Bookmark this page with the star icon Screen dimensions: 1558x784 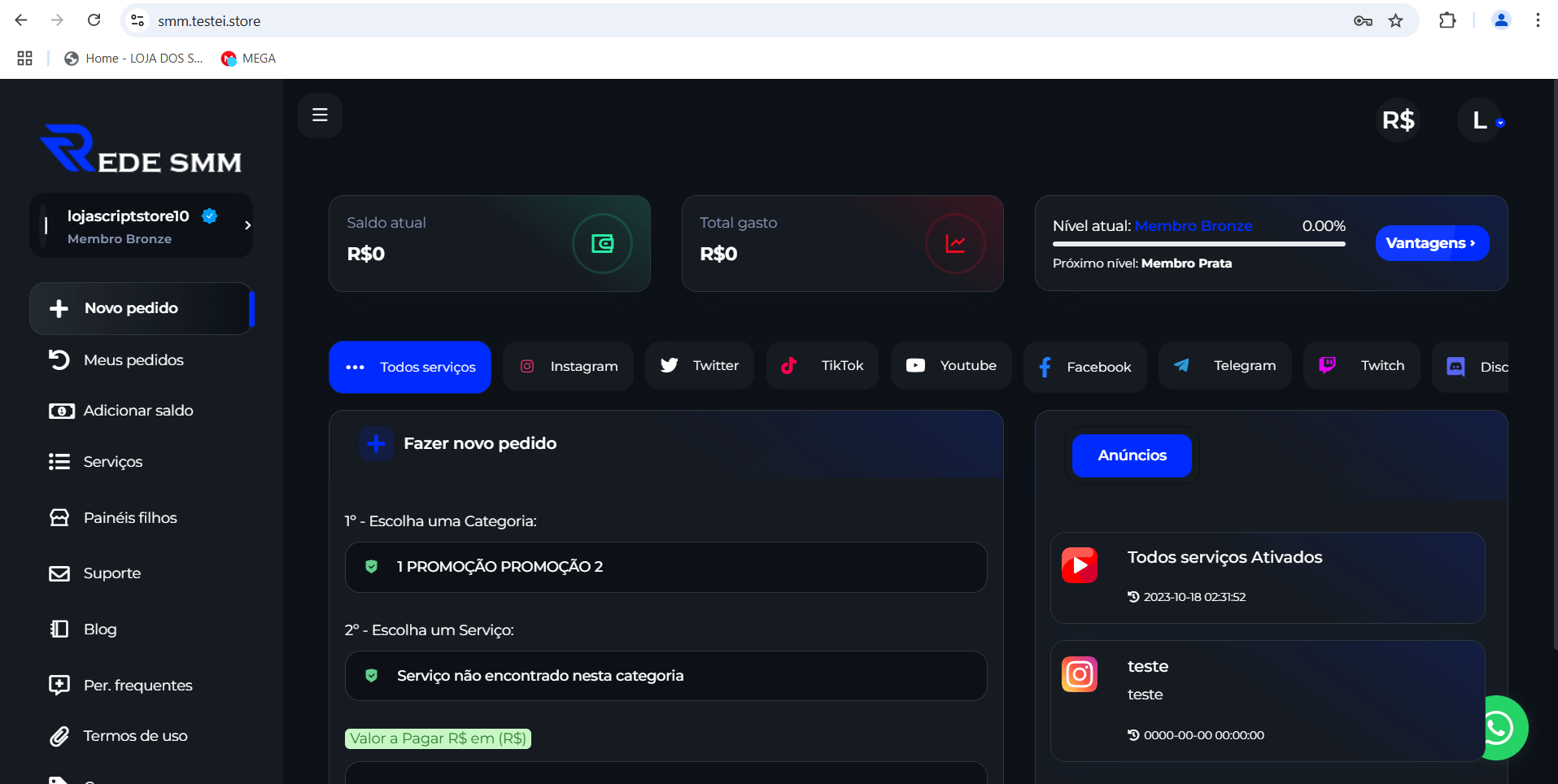pyautogui.click(x=1396, y=21)
